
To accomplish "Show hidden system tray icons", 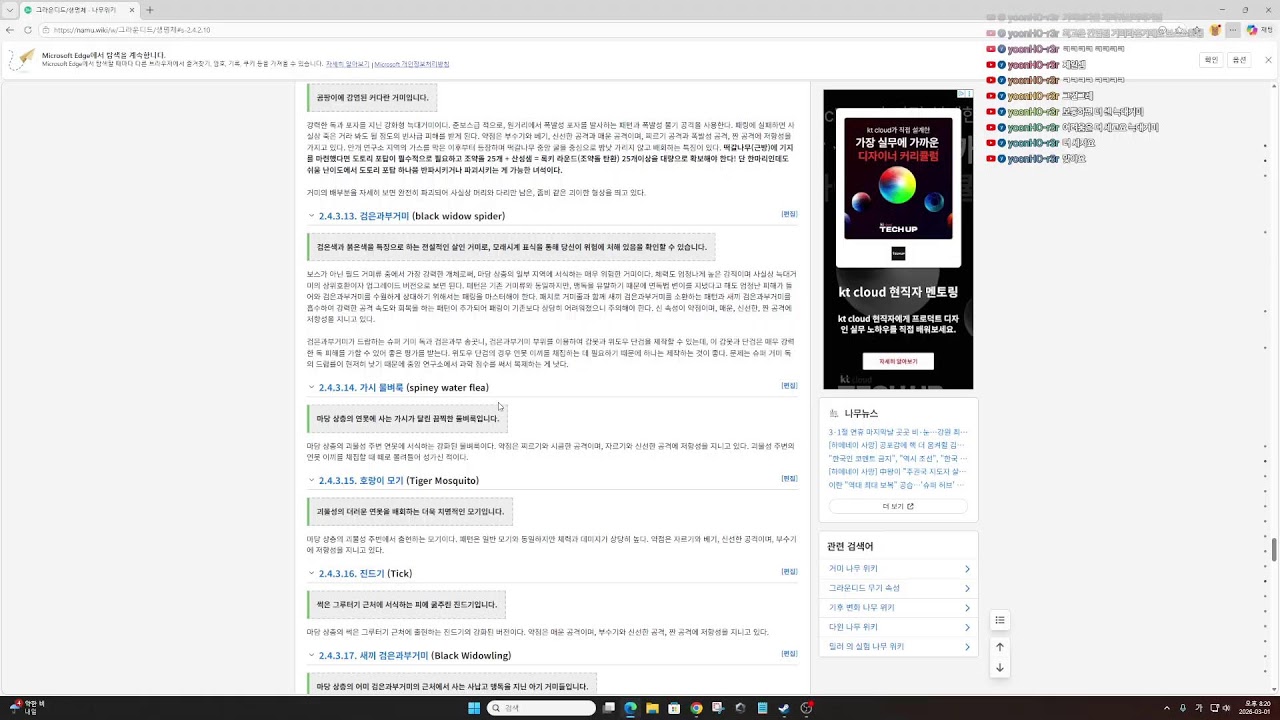I will (x=1166, y=708).
